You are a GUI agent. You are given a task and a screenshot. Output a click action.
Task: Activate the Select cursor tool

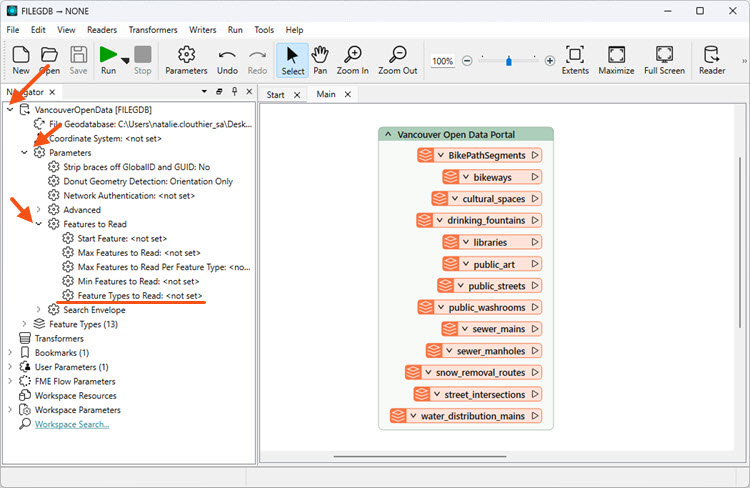(293, 60)
